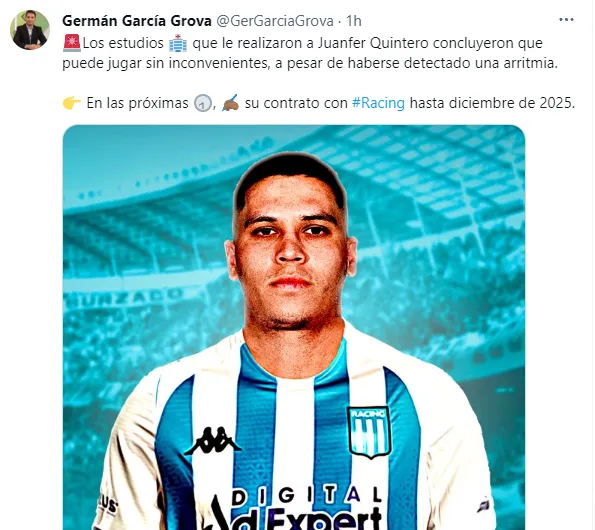Click the Kappa logo on the jersey
The height and width of the screenshot is (530, 595).
[x=212, y=441]
